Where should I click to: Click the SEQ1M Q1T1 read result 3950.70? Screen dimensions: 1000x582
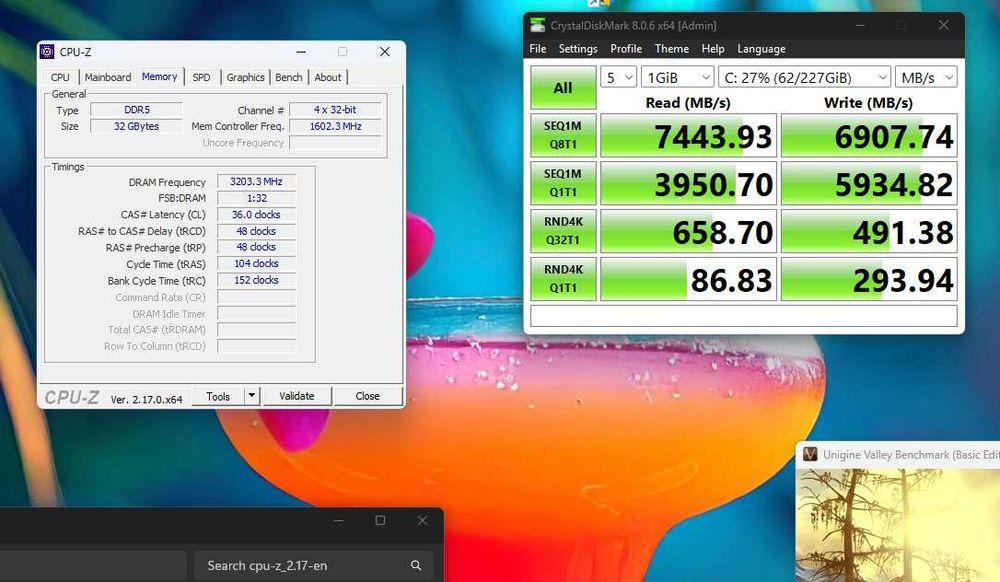[x=688, y=184]
